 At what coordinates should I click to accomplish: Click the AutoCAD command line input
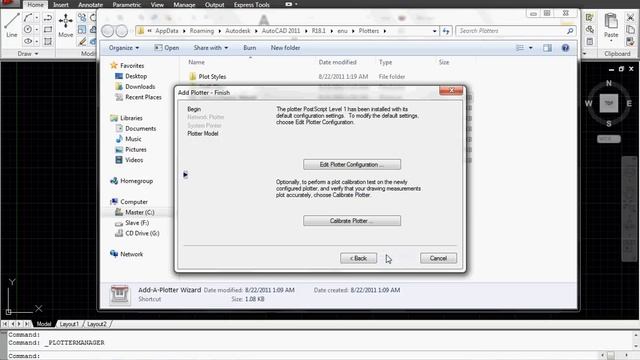[302, 356]
